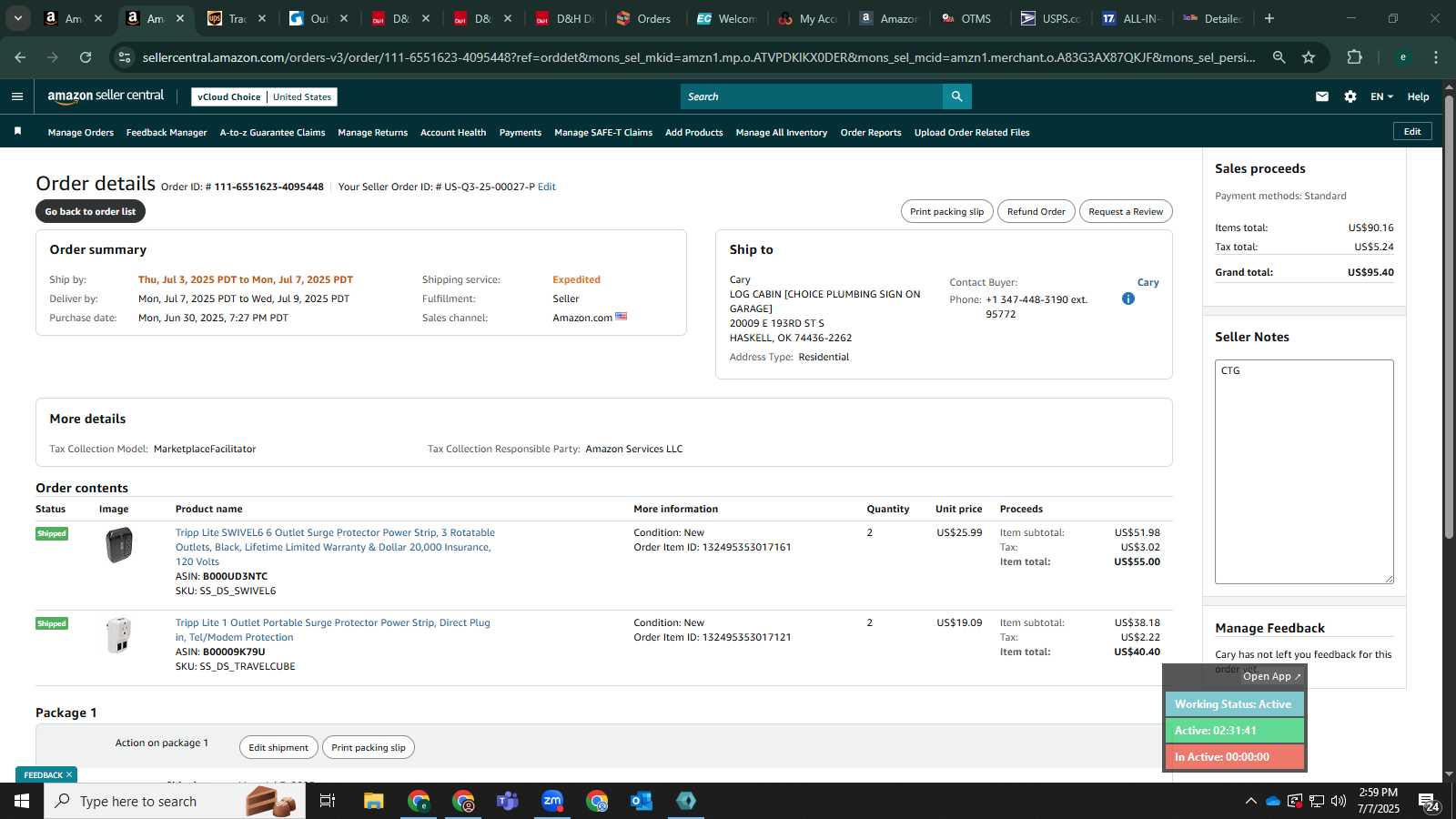
Task: Open a new browser tab
Action: [1269, 18]
